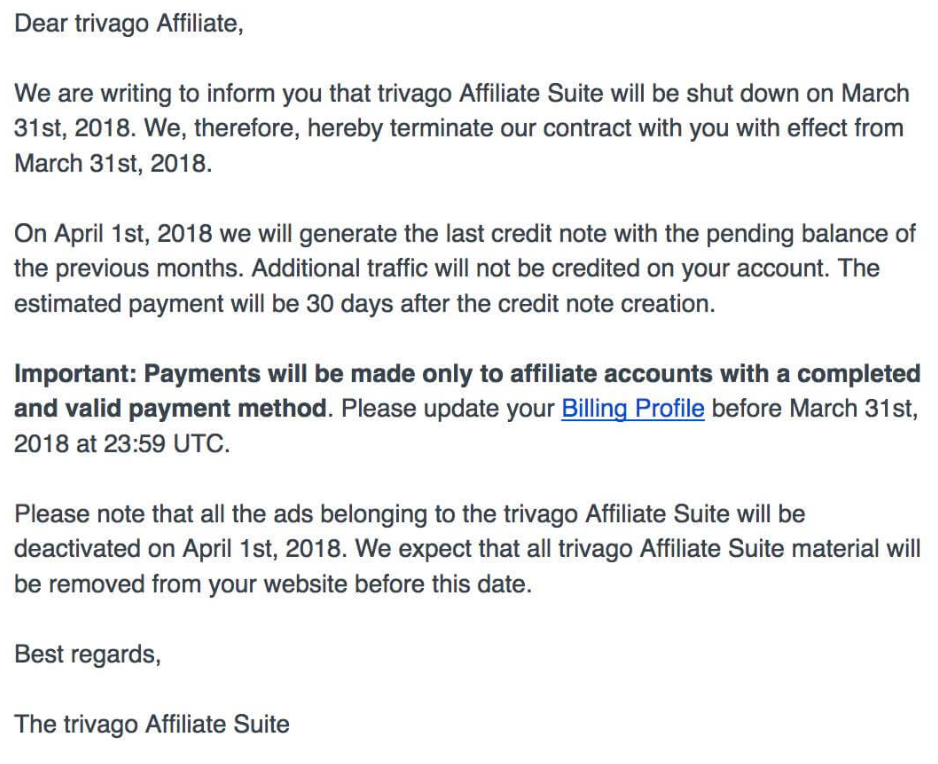Click the signature line 'The trivago Affiliate Suite'
The height and width of the screenshot is (764, 938).
pyautogui.click(x=152, y=725)
